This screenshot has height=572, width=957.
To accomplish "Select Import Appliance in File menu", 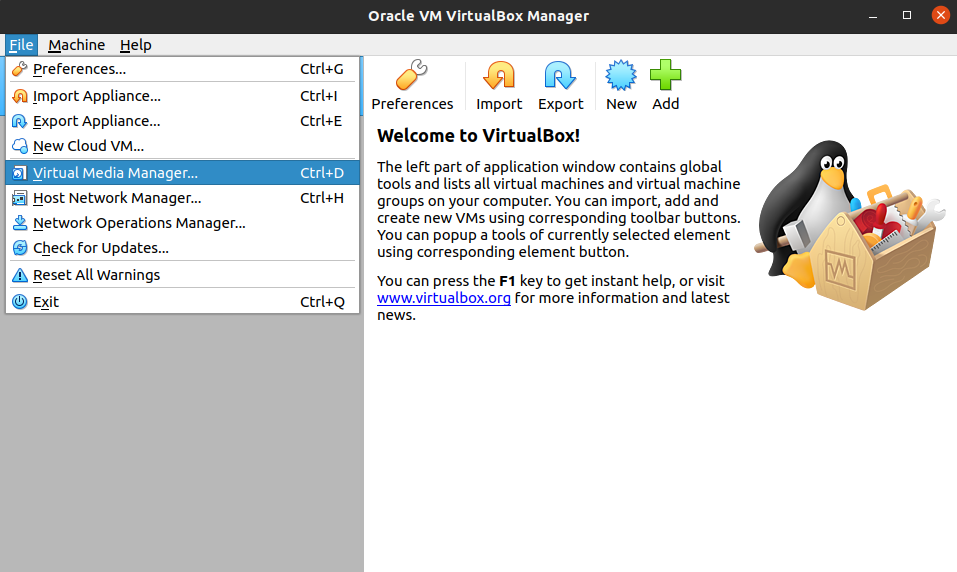I will [x=182, y=96].
